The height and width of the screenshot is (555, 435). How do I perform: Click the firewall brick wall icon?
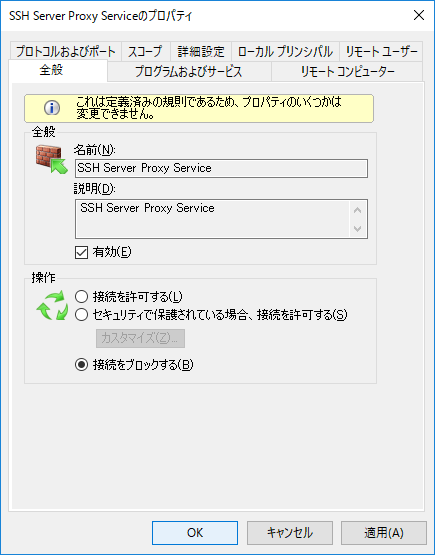[52, 160]
